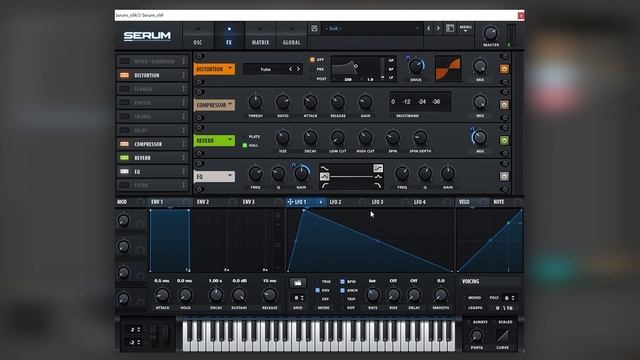The width and height of the screenshot is (640, 360).
Task: Enable MONO voicing checkbox
Action: pos(465,298)
